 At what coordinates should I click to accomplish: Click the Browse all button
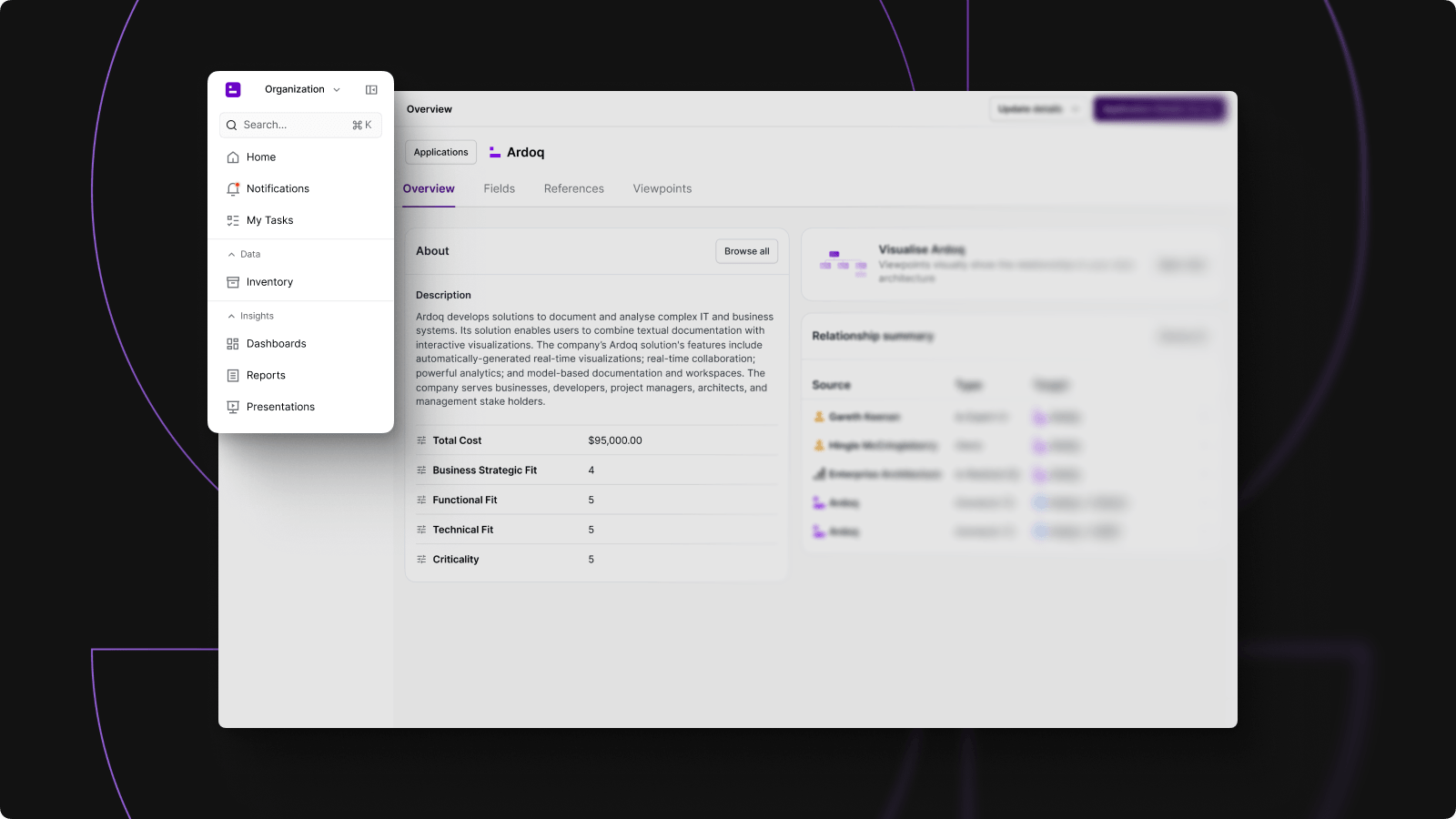click(x=746, y=251)
